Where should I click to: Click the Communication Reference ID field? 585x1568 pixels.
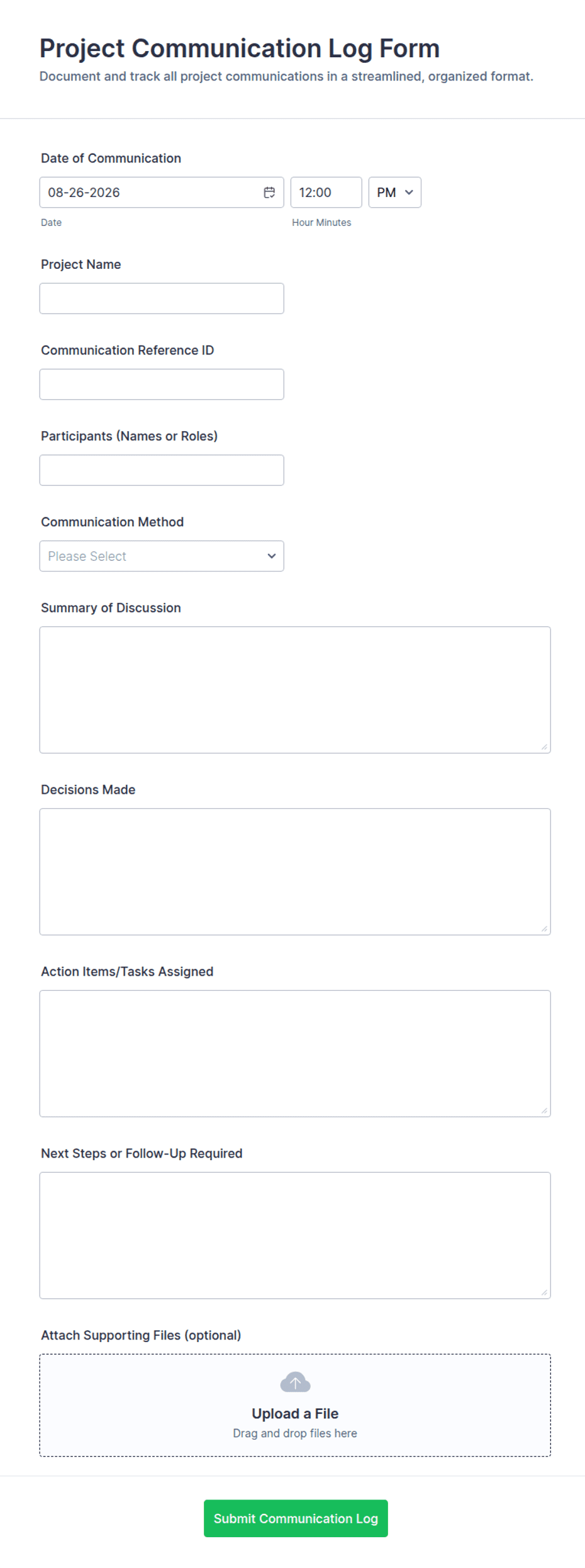162,384
